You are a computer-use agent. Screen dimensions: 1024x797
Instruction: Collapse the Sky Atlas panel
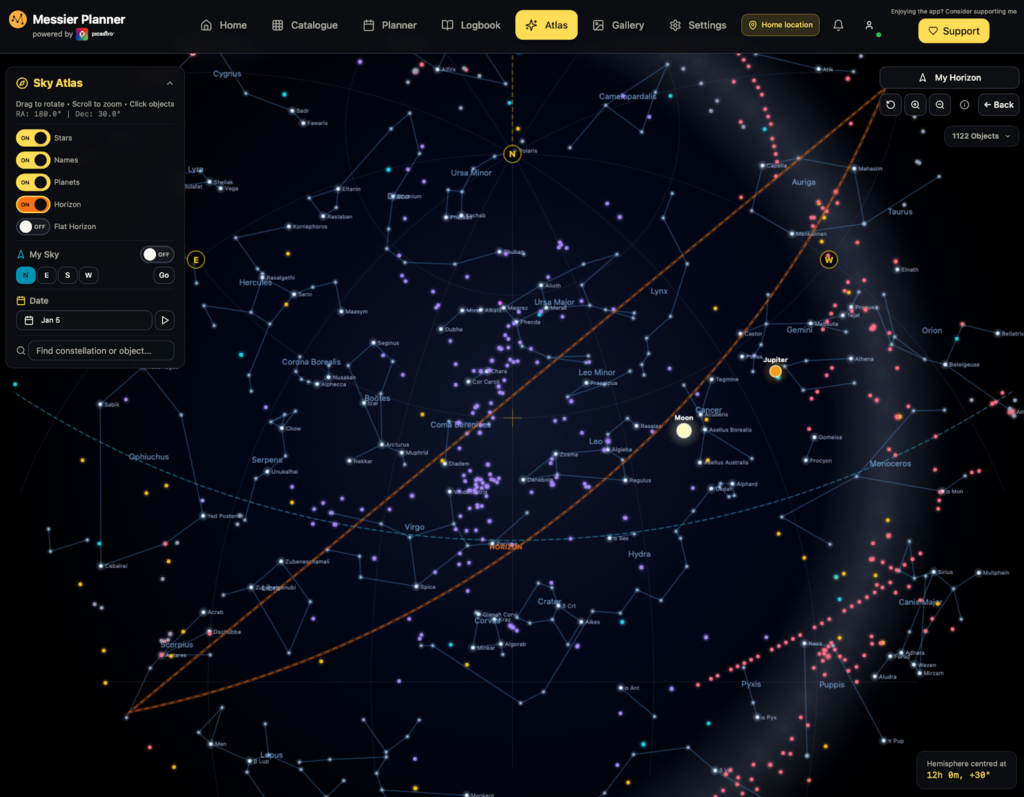click(x=169, y=84)
